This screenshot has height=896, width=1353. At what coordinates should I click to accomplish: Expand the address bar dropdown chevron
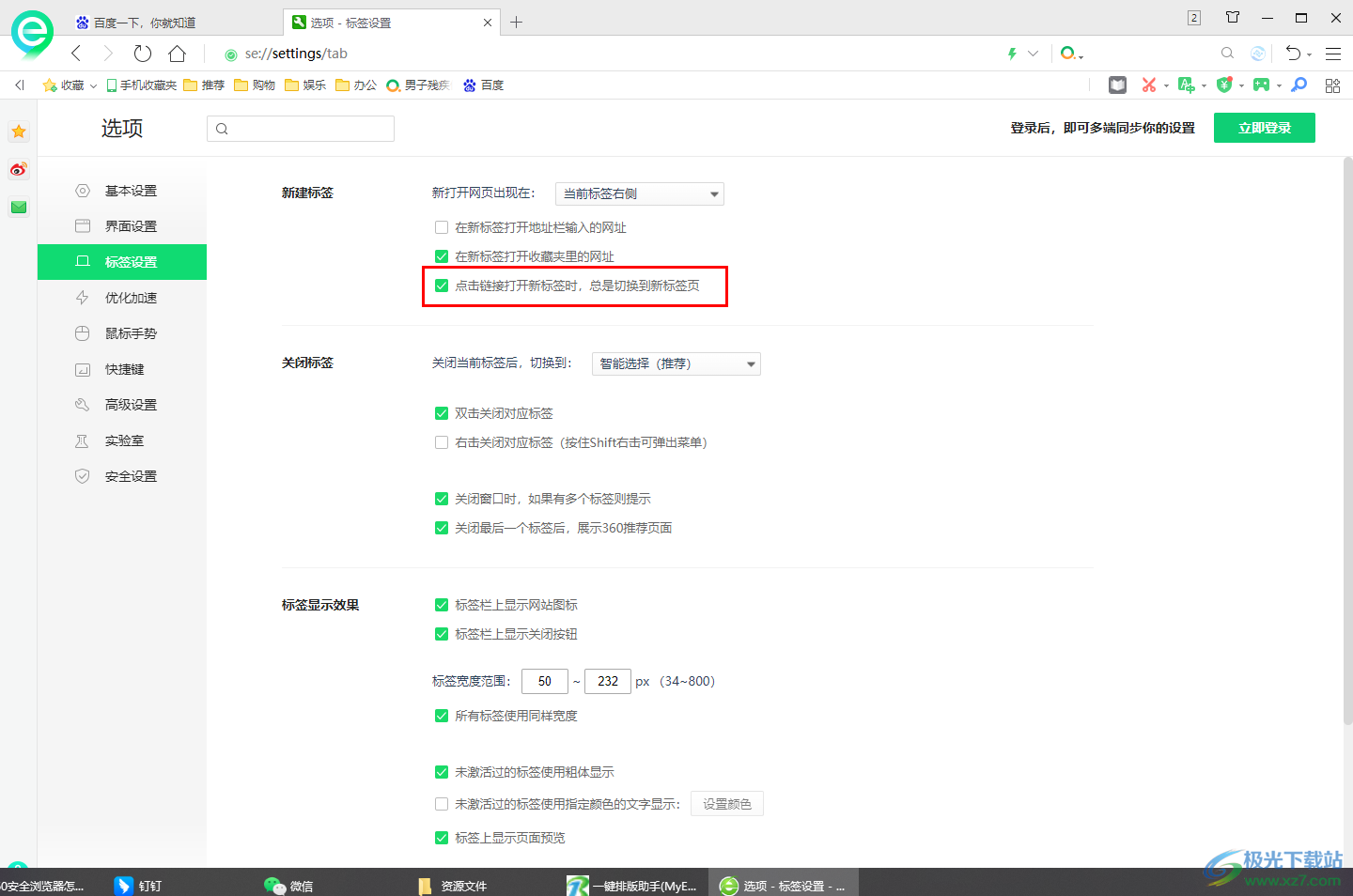pos(1033,54)
